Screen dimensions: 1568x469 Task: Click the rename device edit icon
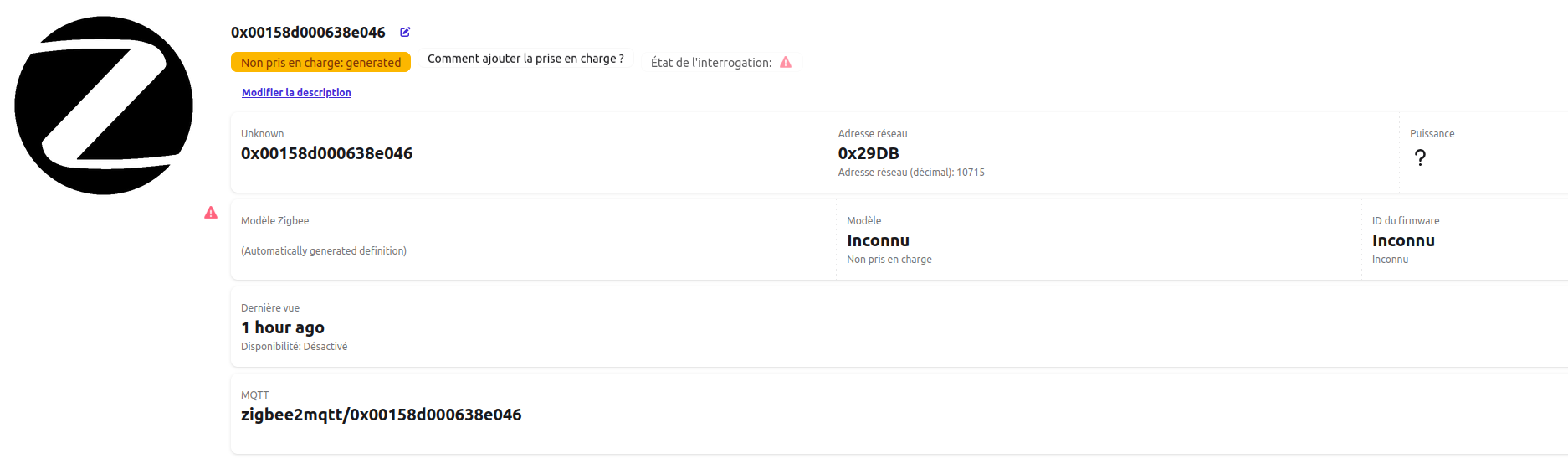pos(405,33)
